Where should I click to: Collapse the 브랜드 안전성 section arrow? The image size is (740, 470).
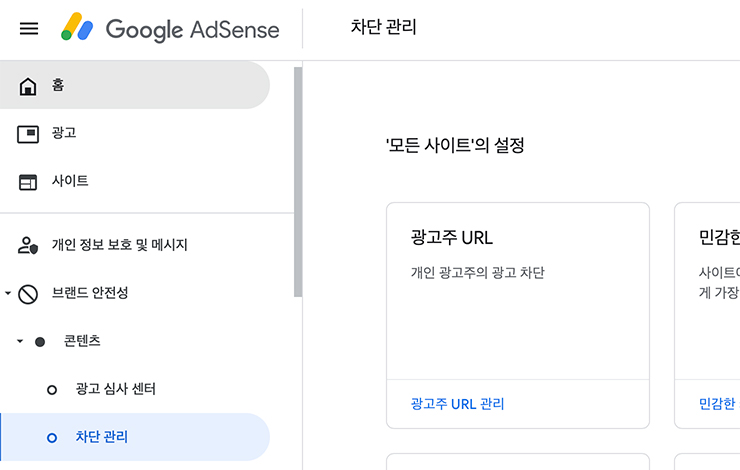[x=8, y=293]
